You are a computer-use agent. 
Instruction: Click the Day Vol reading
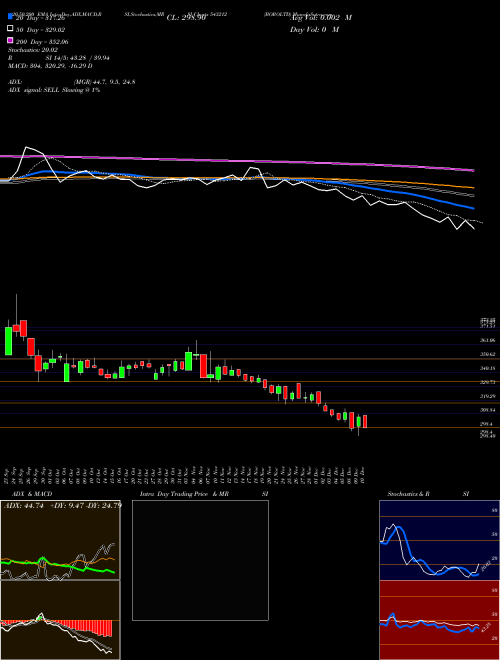coord(314,29)
